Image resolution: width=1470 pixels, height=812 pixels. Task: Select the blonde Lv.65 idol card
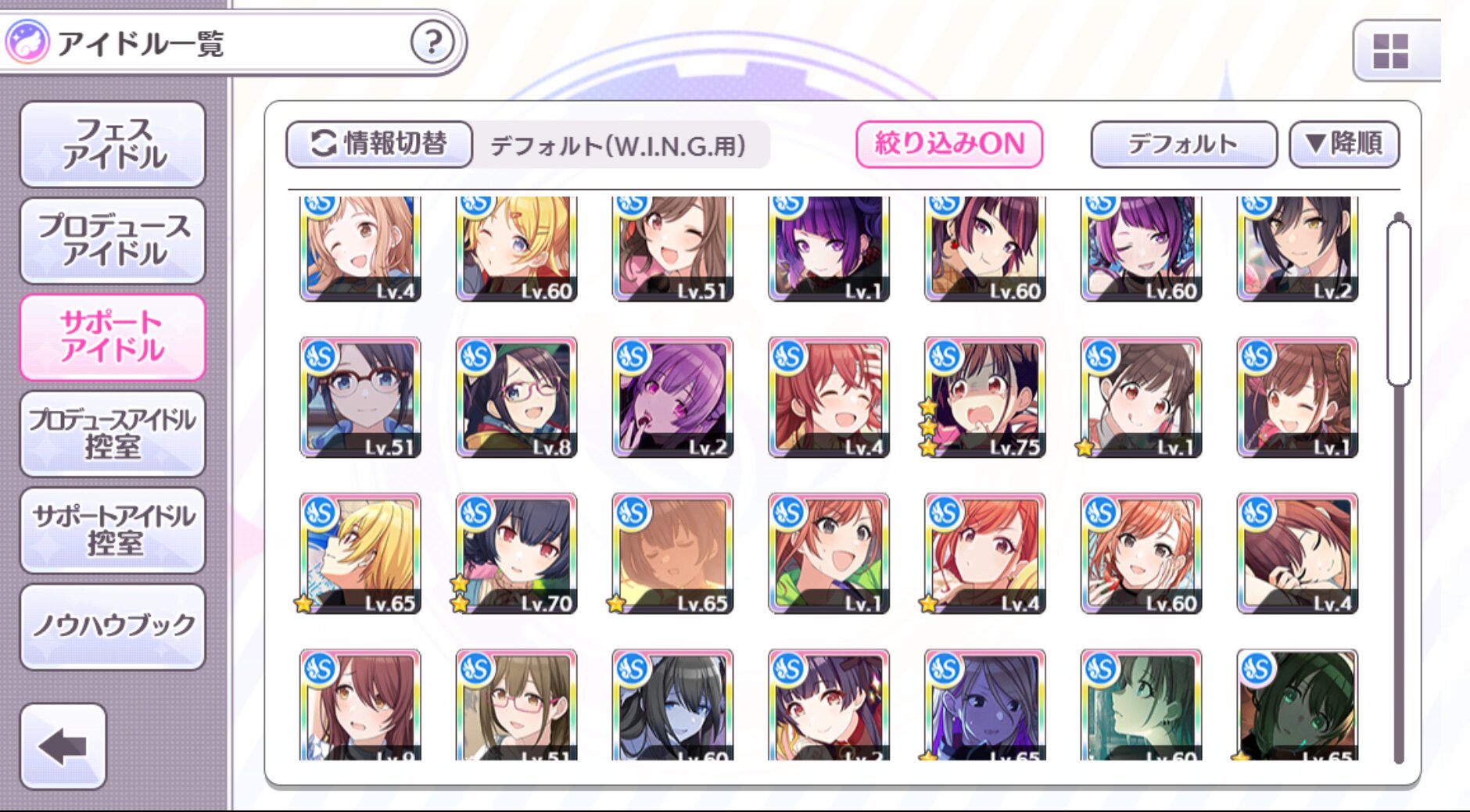tap(360, 553)
